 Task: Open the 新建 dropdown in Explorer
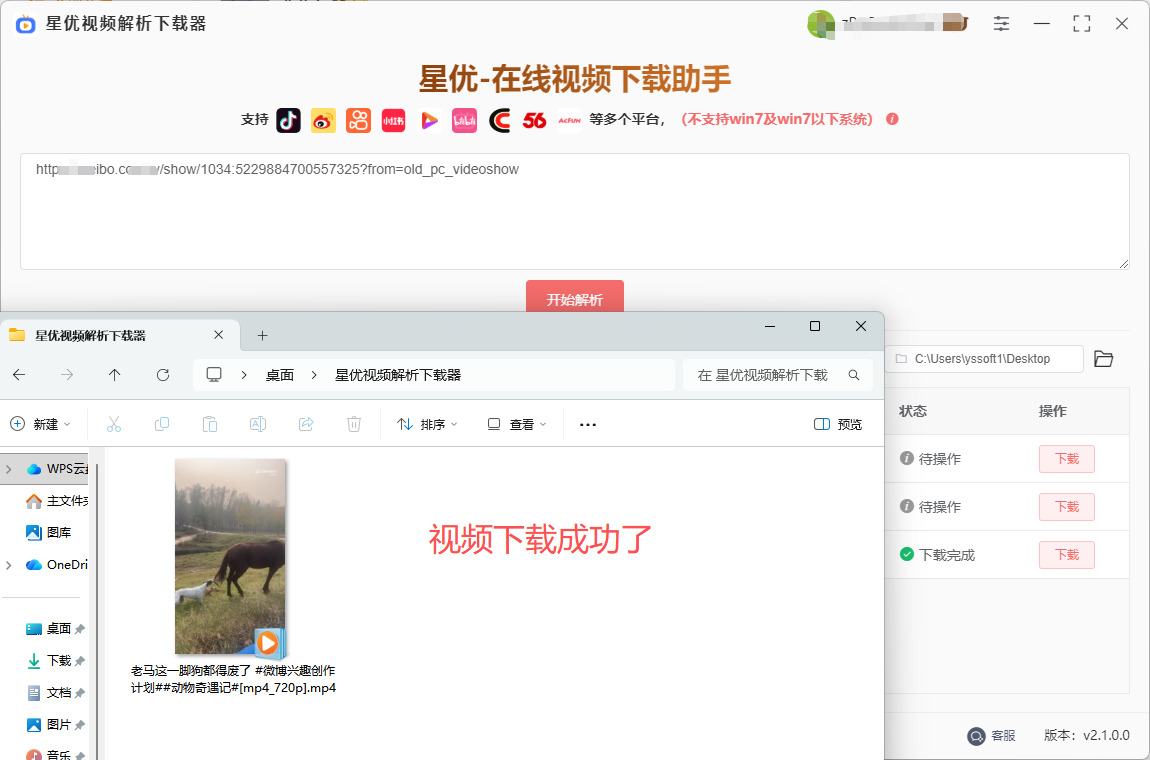pos(40,424)
